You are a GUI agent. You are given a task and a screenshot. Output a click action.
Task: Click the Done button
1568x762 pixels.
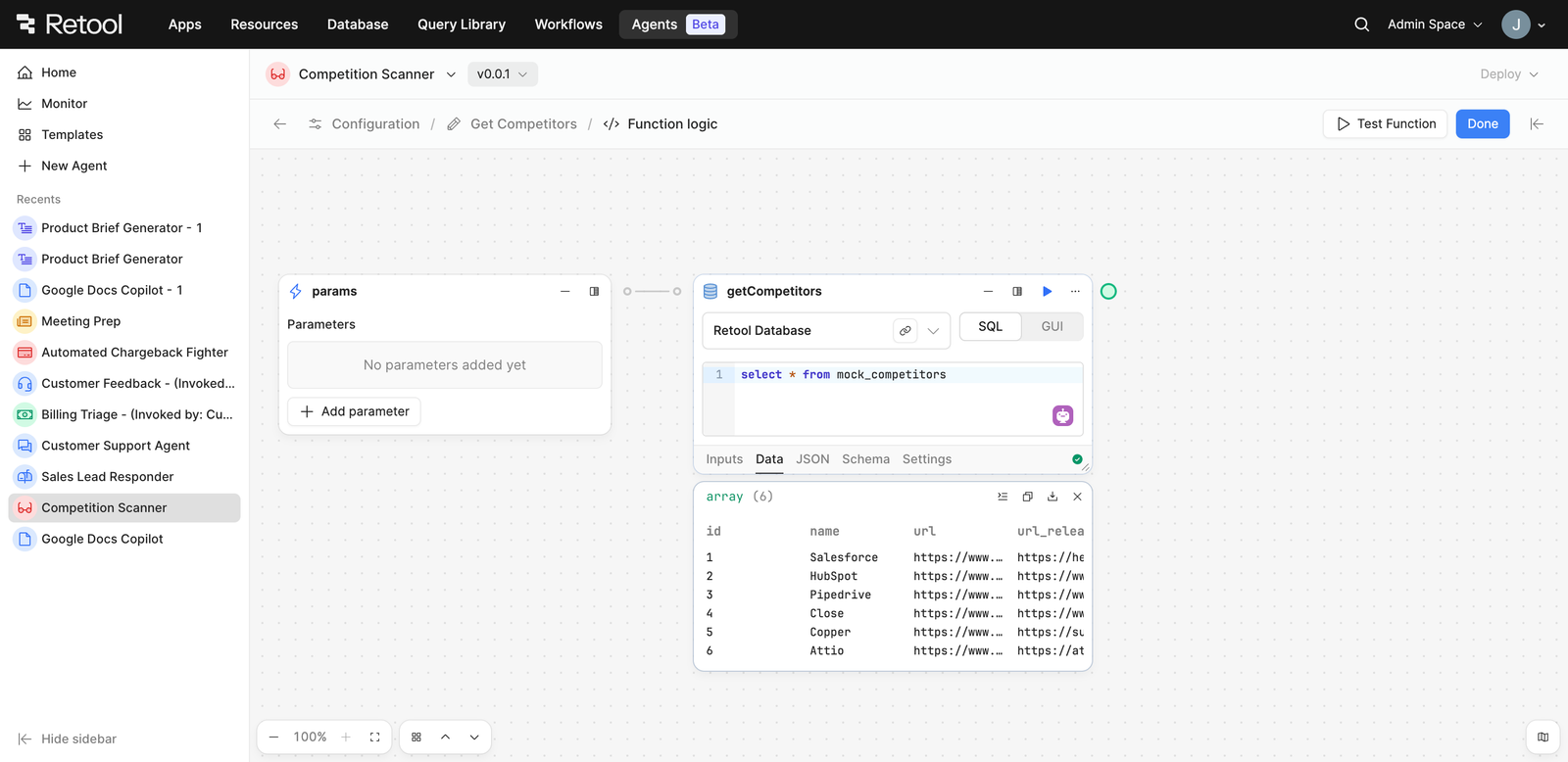(x=1483, y=124)
